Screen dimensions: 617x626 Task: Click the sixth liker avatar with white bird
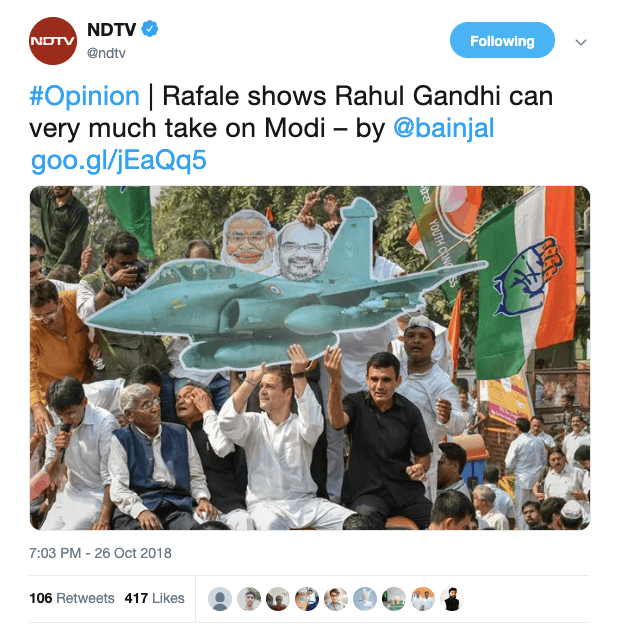(365, 599)
